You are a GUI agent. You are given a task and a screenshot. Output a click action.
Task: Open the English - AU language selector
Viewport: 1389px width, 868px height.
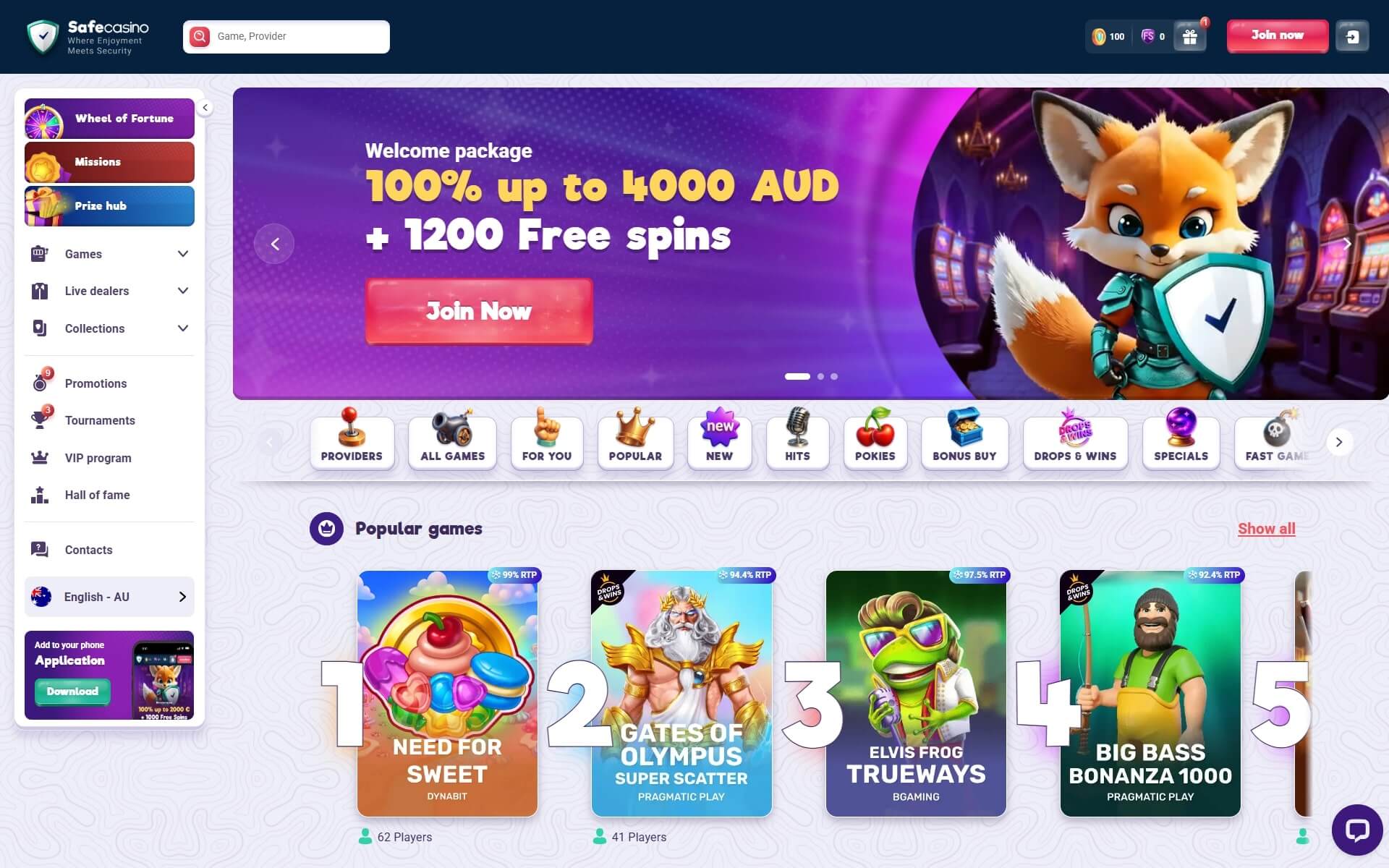[109, 597]
